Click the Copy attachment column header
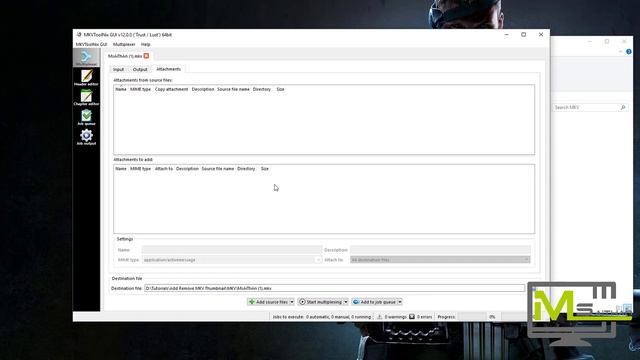The width and height of the screenshot is (640, 360). tap(171, 89)
